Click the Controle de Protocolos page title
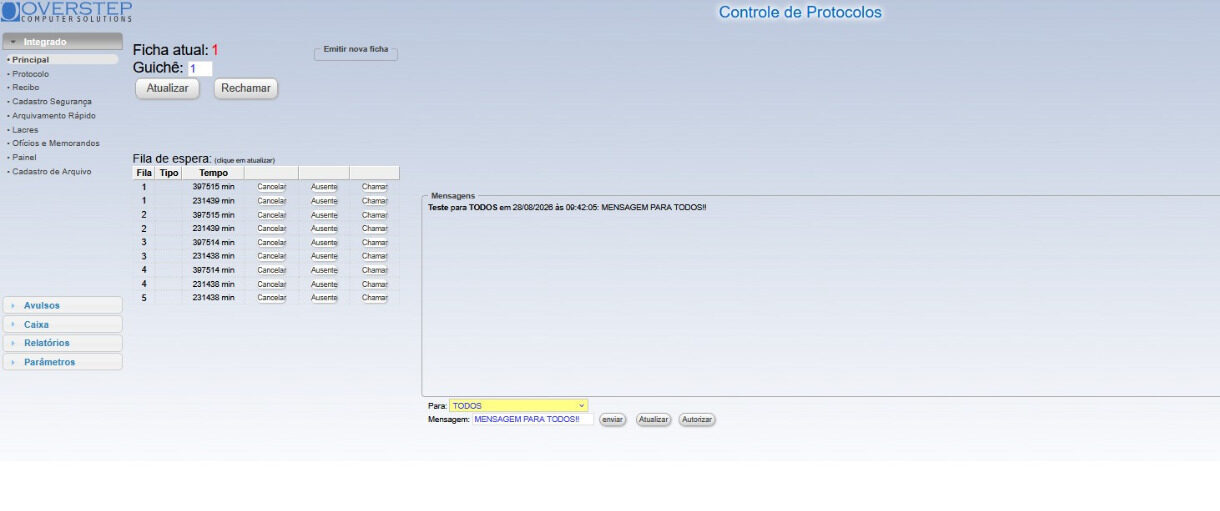 click(800, 12)
